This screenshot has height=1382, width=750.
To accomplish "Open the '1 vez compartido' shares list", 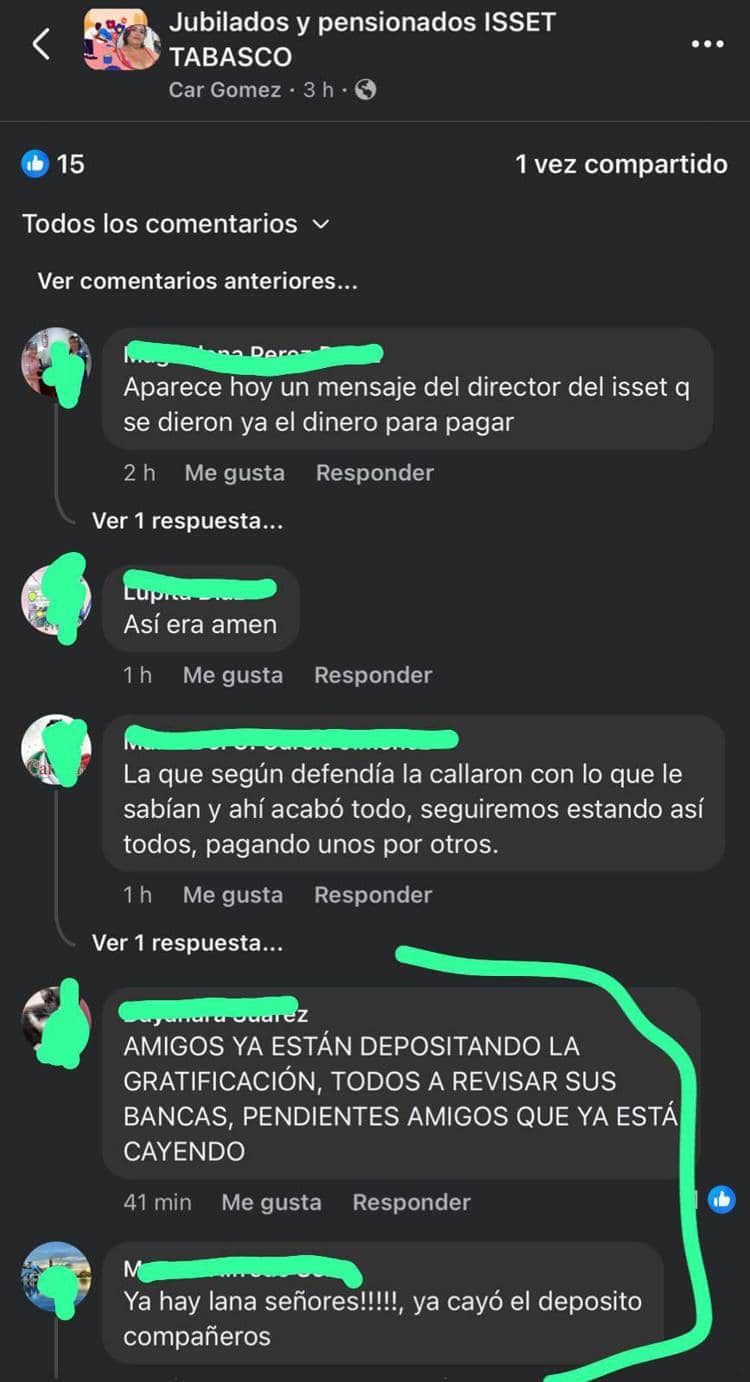I will coord(621,163).
